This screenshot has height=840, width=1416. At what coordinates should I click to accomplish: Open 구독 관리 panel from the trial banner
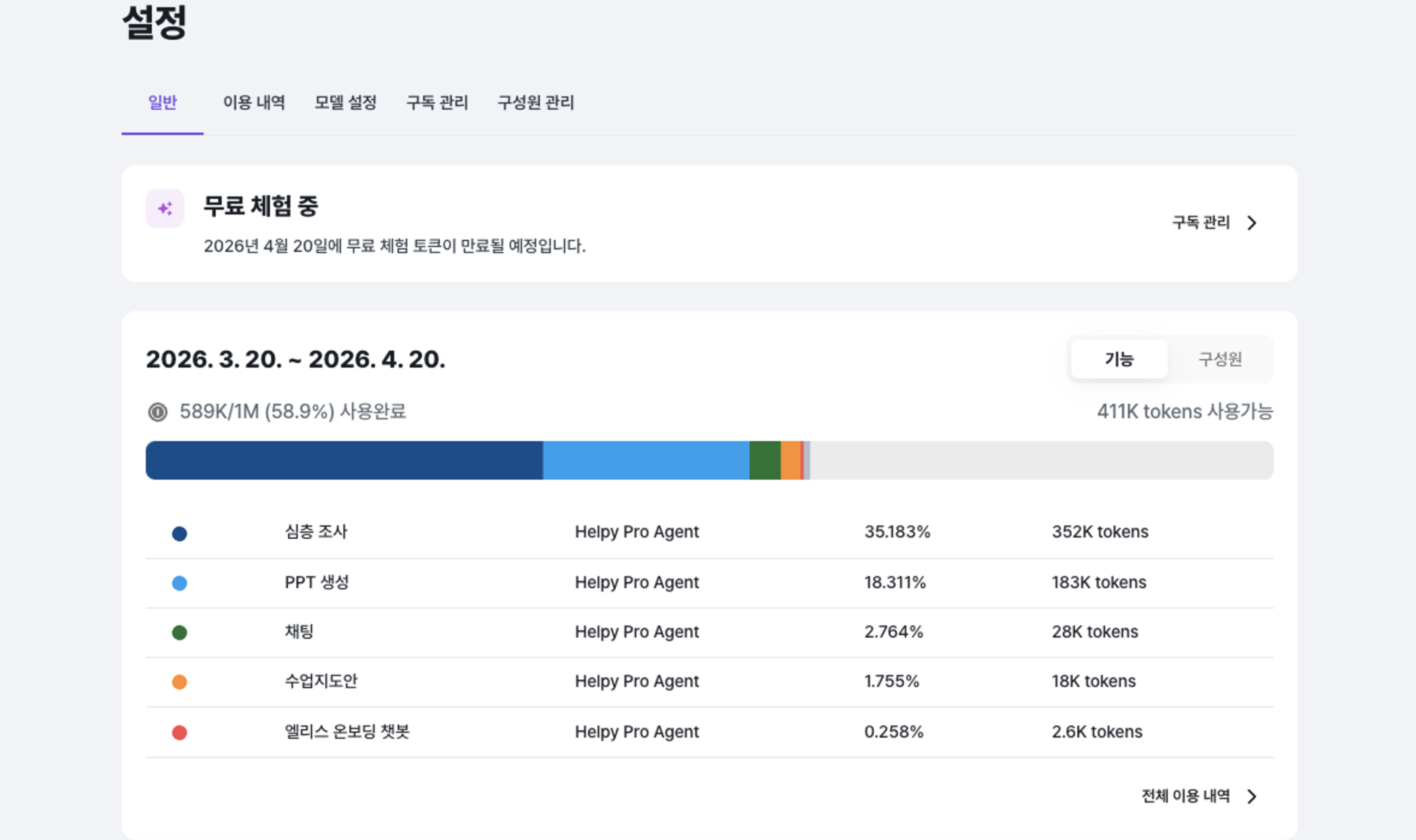1200,223
